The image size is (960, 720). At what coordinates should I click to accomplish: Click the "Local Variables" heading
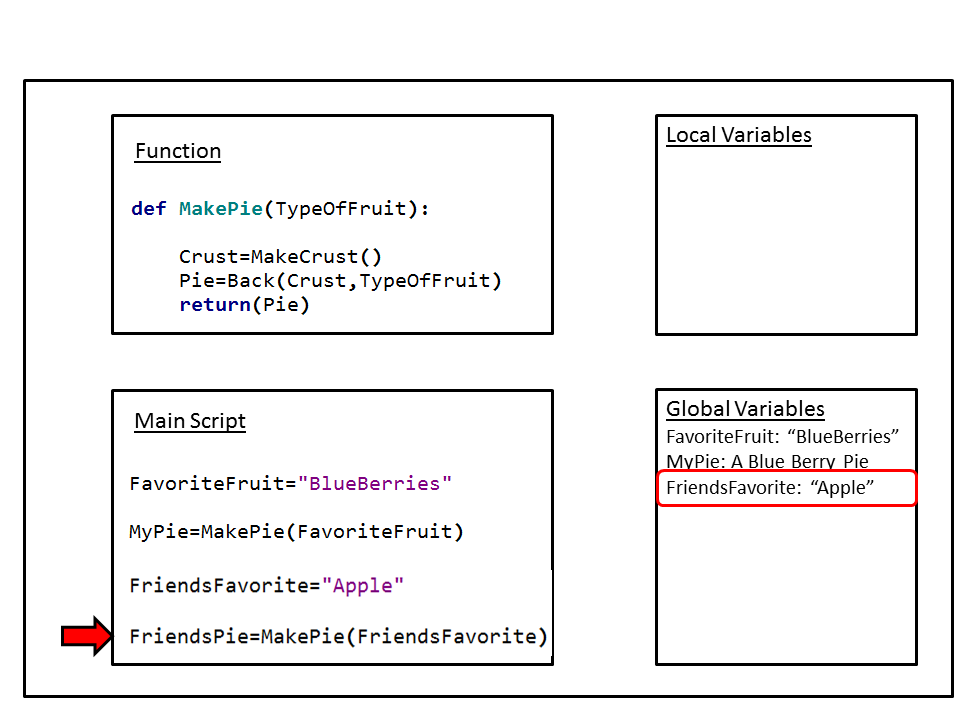738,135
